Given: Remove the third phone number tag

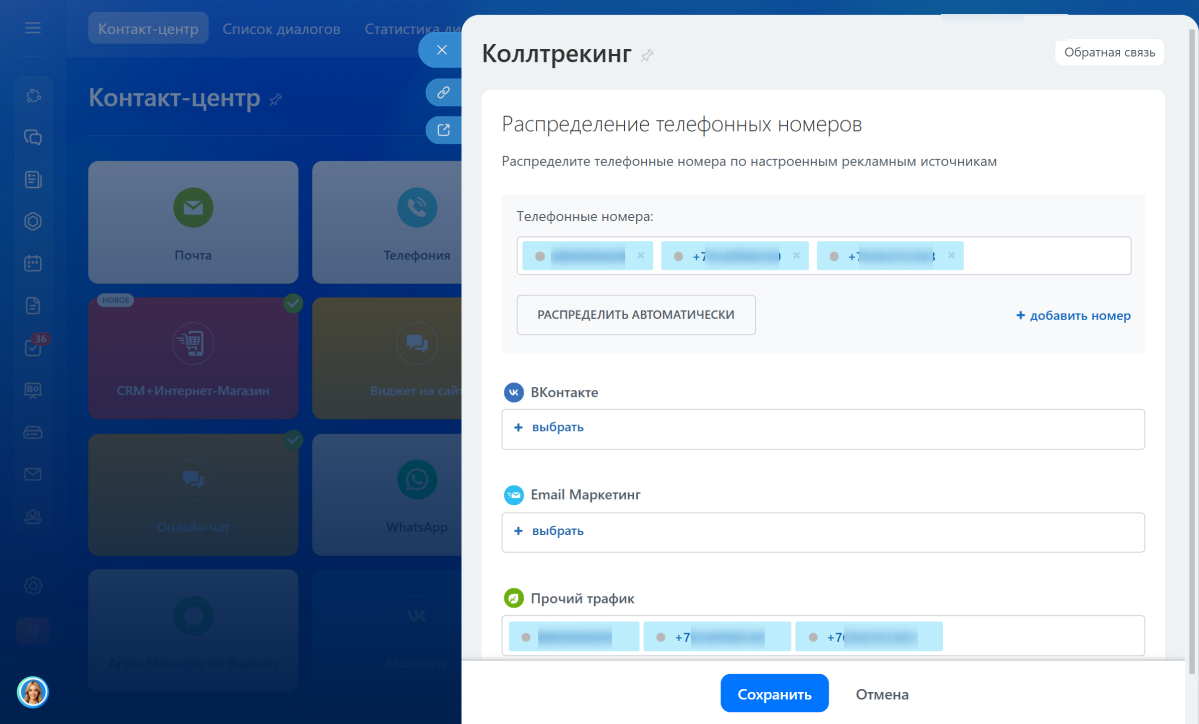Looking at the screenshot, I should (951, 256).
